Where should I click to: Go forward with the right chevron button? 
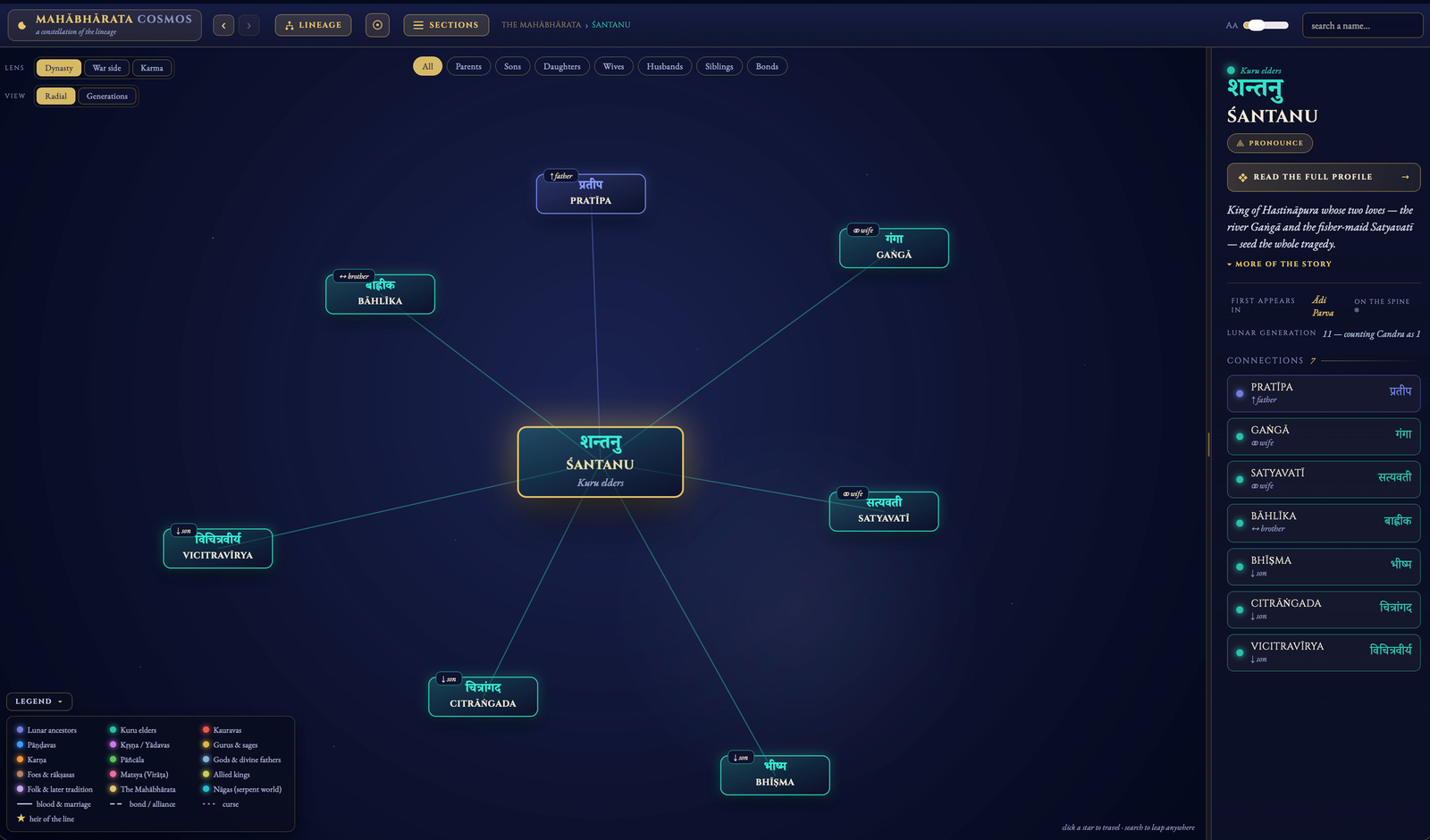[249, 26]
